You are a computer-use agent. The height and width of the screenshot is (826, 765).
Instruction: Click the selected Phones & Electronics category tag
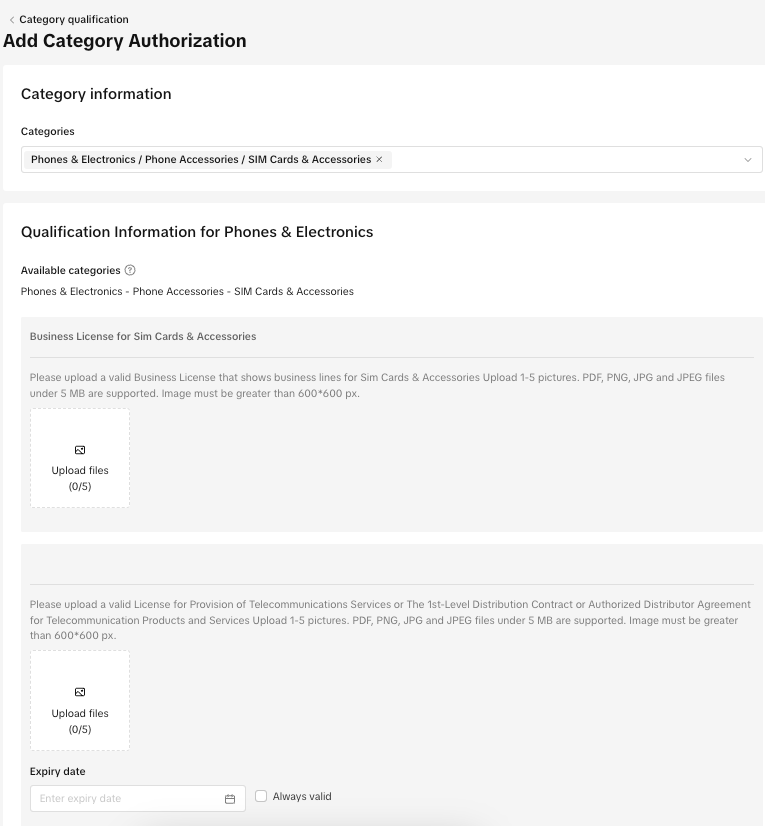pos(200,159)
